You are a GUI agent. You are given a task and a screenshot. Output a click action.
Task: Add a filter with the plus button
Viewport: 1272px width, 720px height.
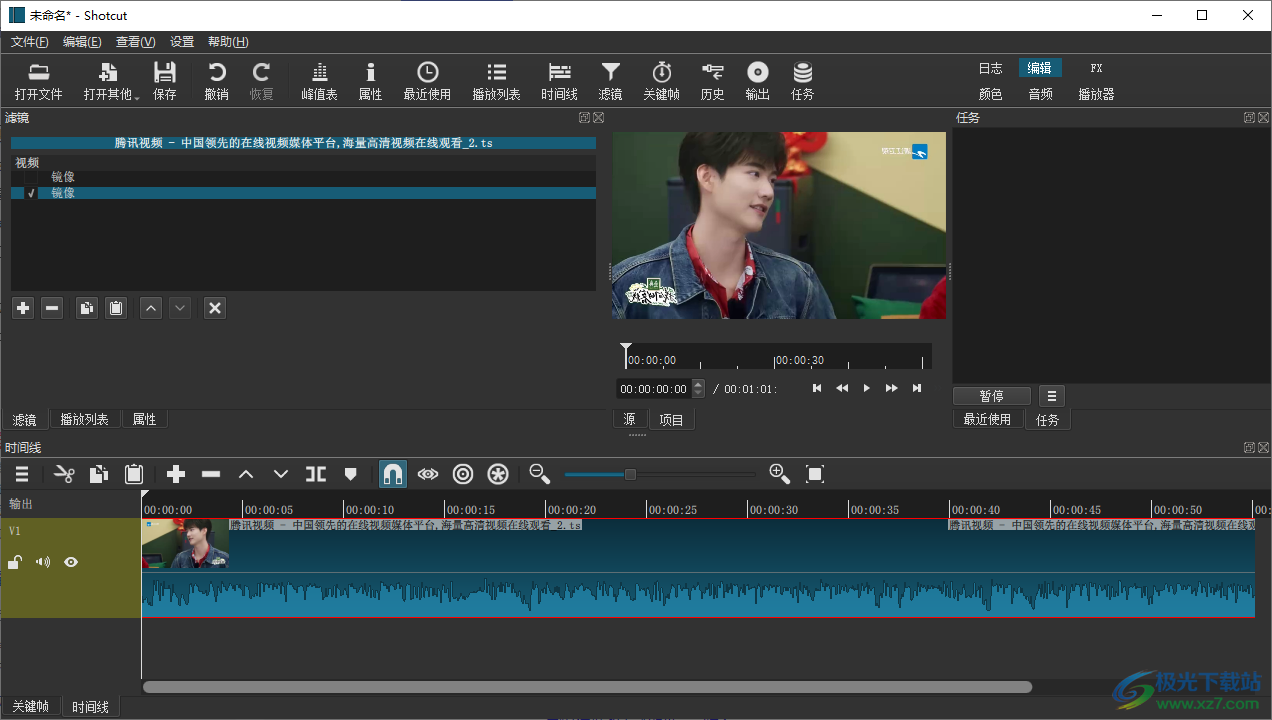(23, 308)
